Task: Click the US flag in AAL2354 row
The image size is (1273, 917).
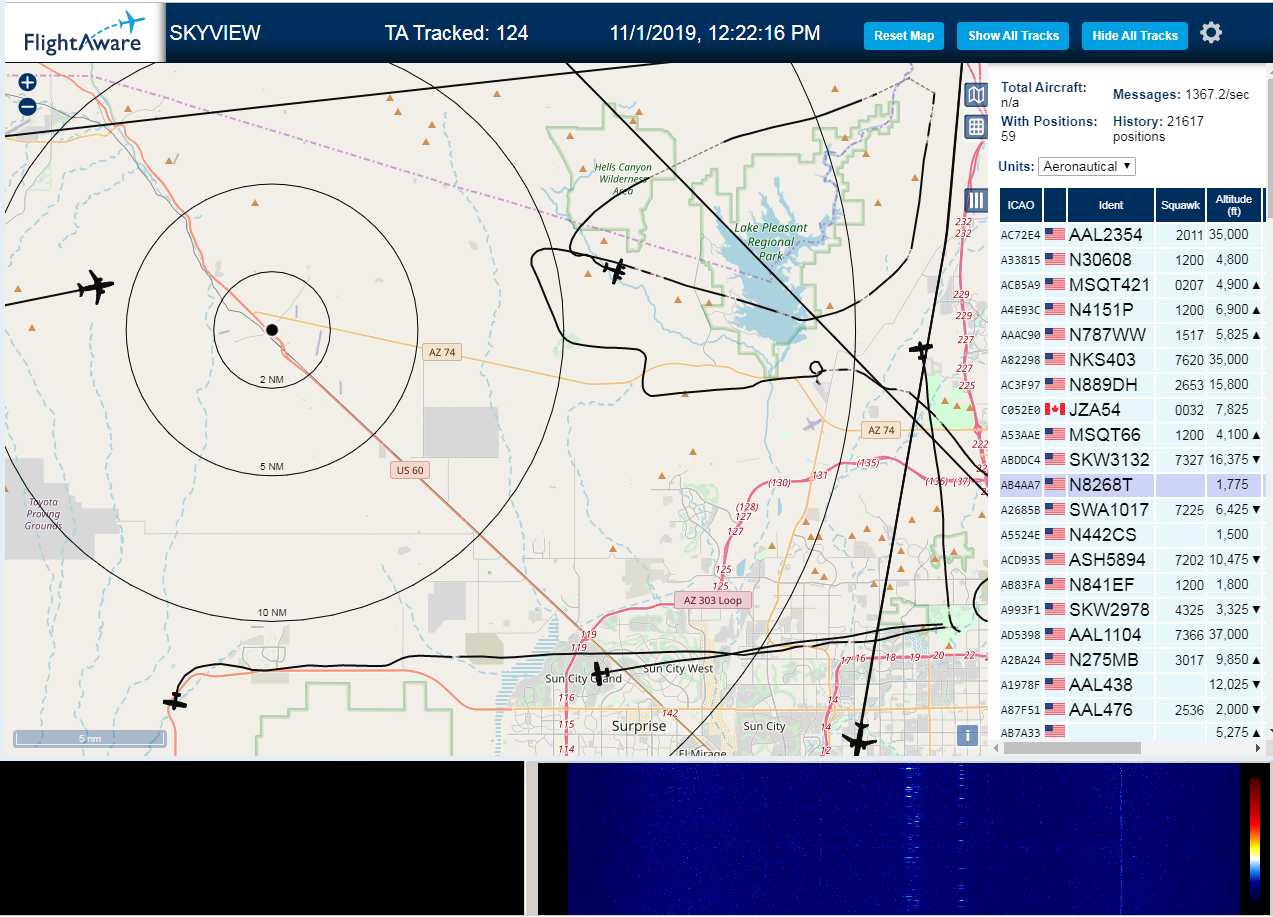Action: tap(1054, 234)
